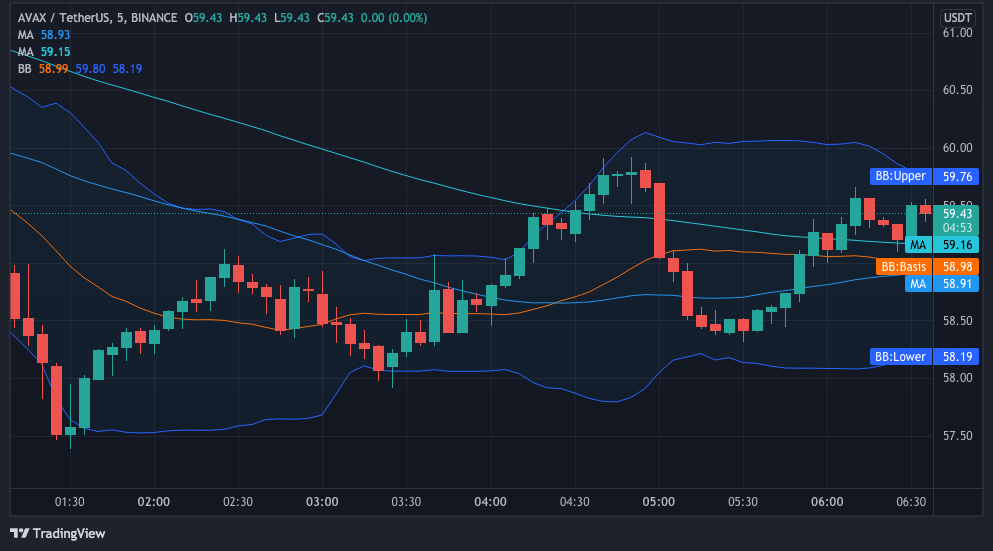Click the BB:Upper 59.76 axis label

pyautogui.click(x=923, y=176)
